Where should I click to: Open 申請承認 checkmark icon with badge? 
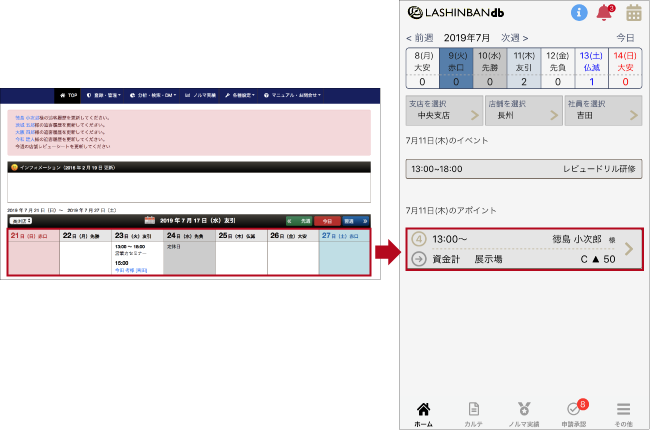(x=574, y=412)
